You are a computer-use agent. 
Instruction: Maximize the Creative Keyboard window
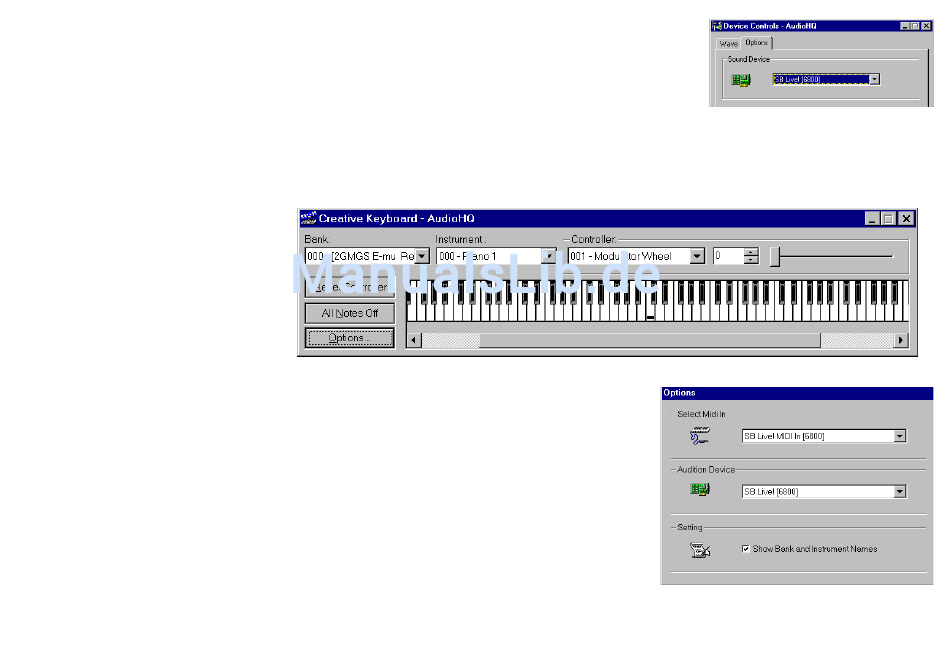coord(888,219)
